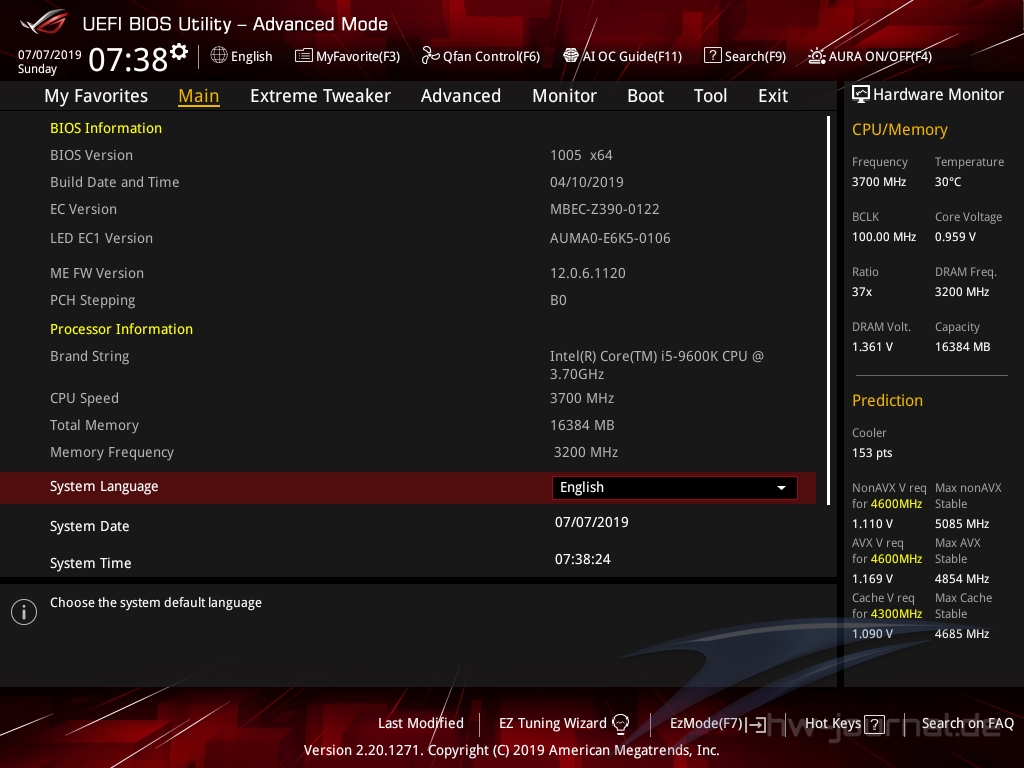Click LED EC1 value AUMA0-E6K5-0106

pos(610,238)
